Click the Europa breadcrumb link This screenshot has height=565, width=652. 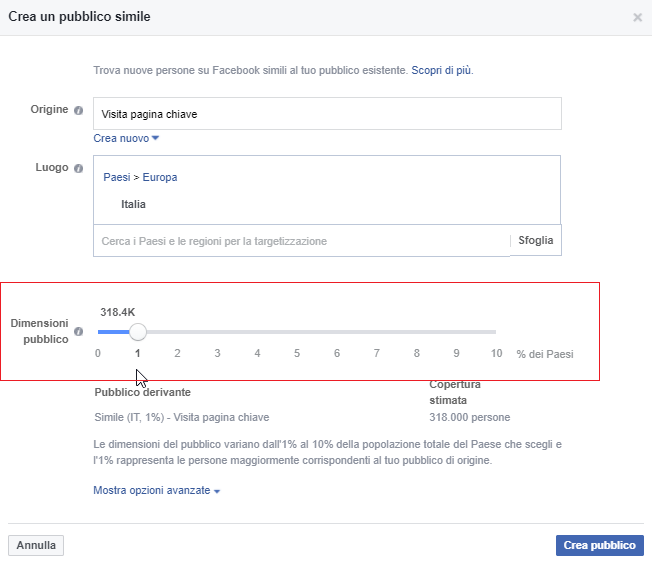[160, 177]
